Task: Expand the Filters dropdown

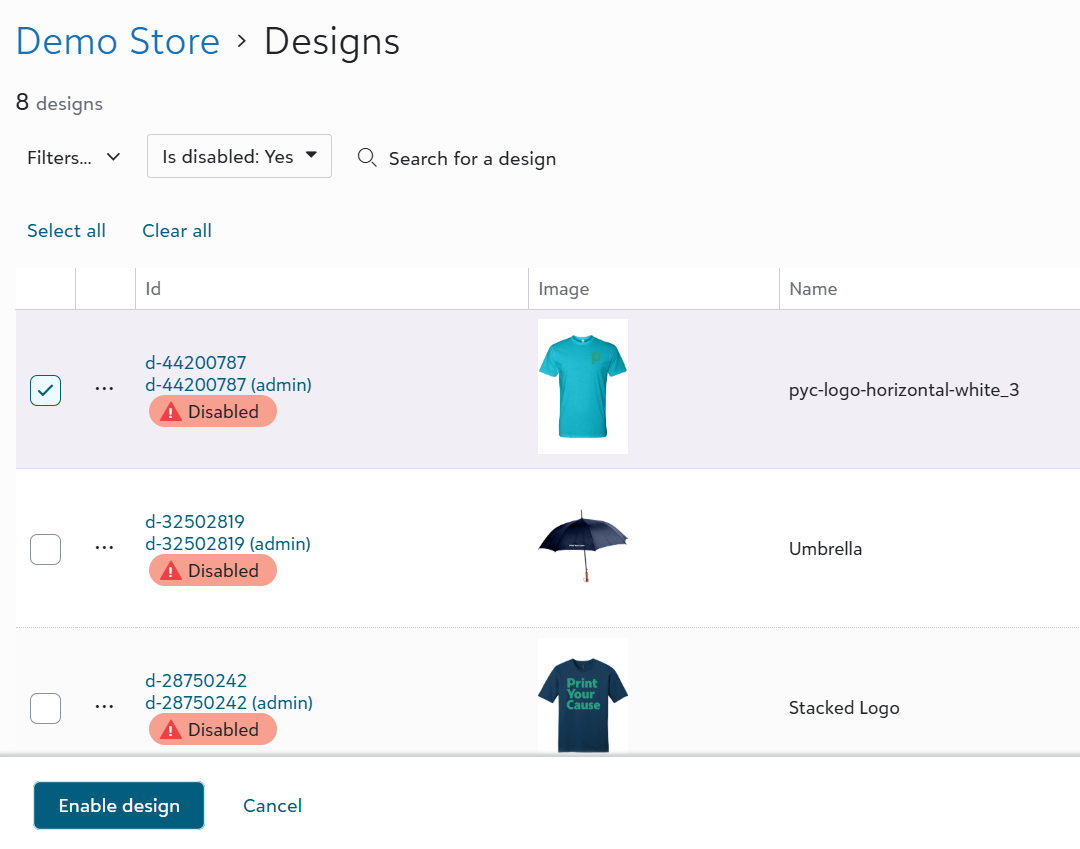Action: [x=74, y=158]
